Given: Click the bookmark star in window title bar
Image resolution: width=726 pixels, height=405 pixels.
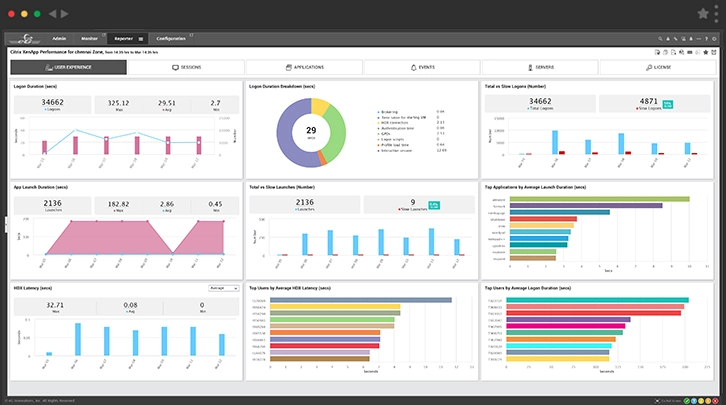Looking at the screenshot, I should [x=703, y=13].
